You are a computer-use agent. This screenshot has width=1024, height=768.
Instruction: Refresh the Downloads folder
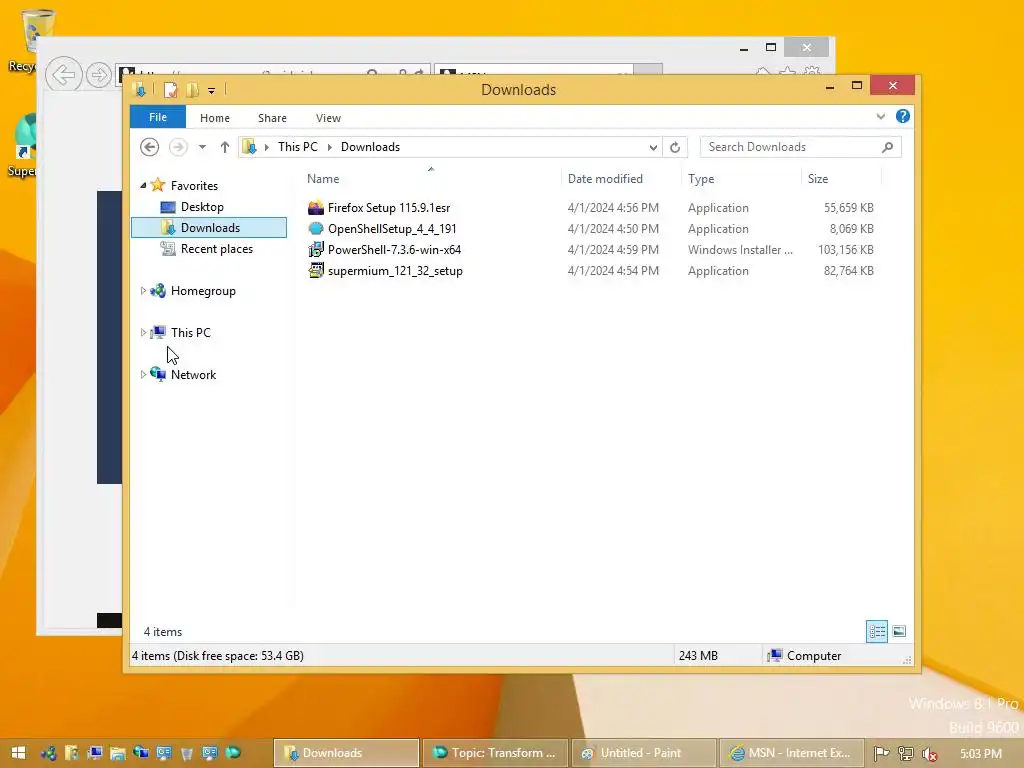click(675, 148)
